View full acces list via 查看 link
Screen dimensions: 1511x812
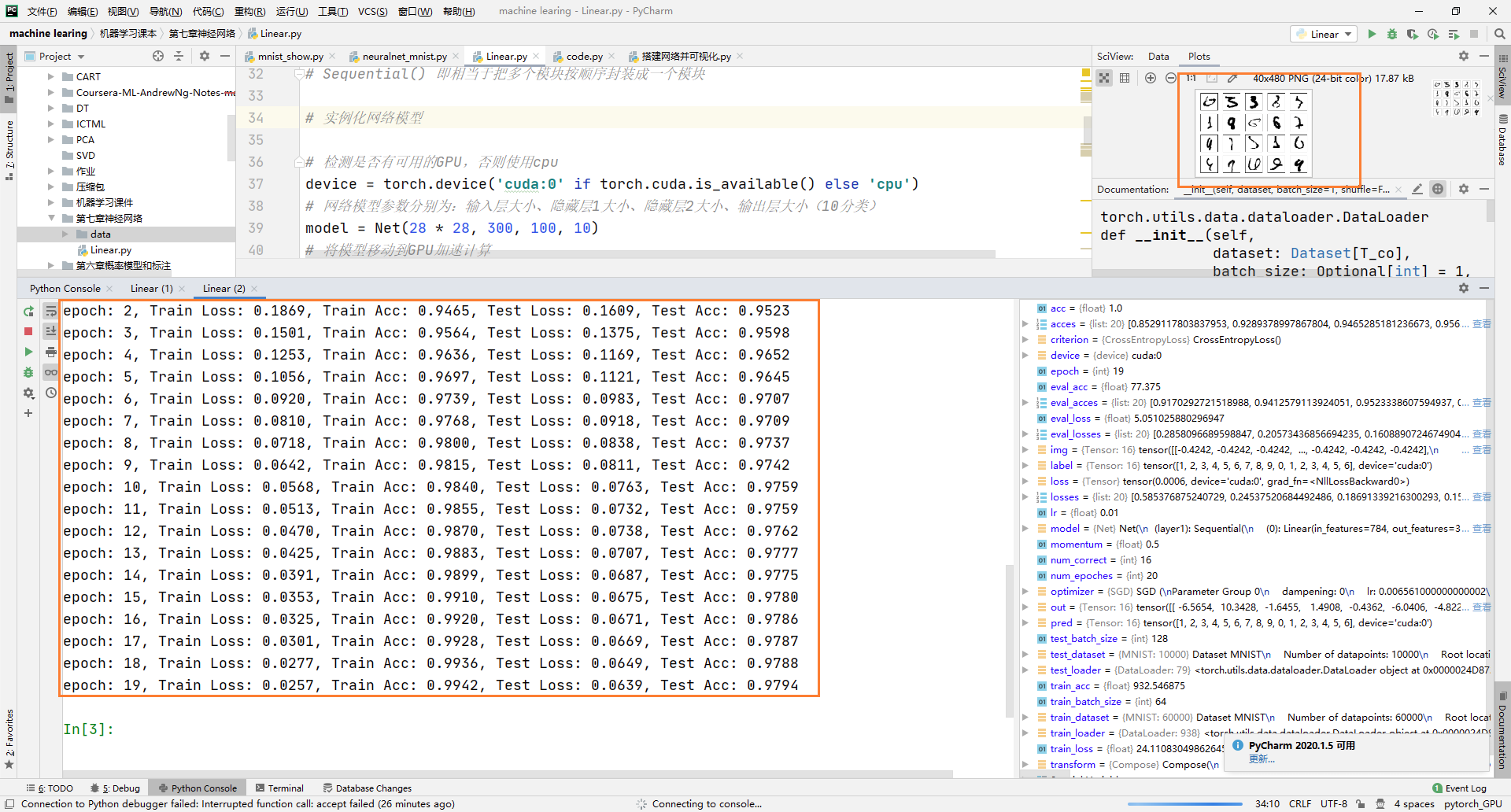[x=1482, y=323]
